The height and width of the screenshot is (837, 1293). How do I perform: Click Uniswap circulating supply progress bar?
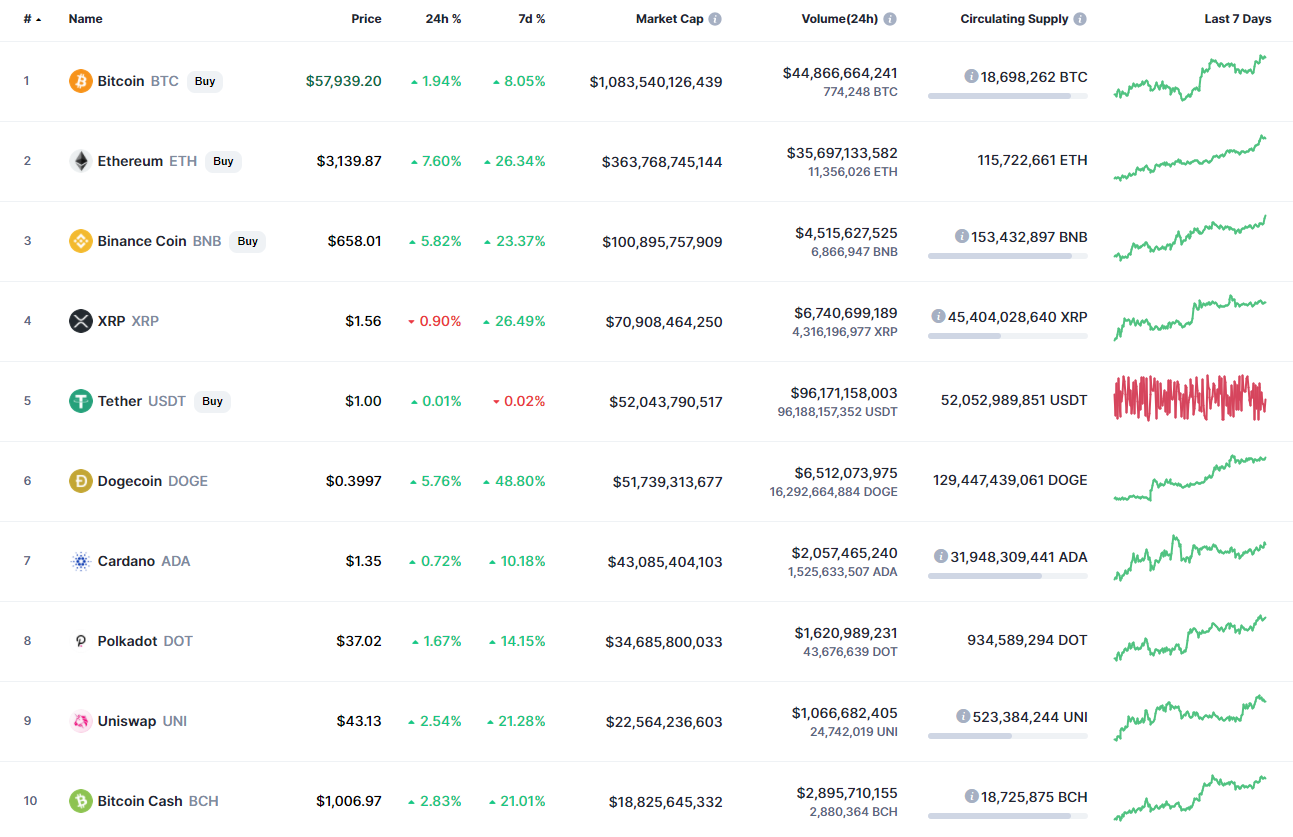[1008, 736]
